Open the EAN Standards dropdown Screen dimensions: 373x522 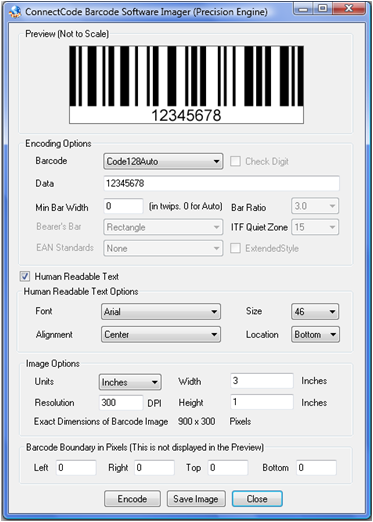pyautogui.click(x=163, y=248)
